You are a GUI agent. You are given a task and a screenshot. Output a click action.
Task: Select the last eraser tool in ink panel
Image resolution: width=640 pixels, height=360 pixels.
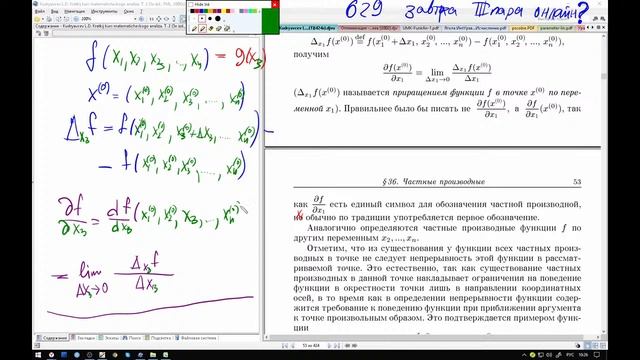click(227, 29)
